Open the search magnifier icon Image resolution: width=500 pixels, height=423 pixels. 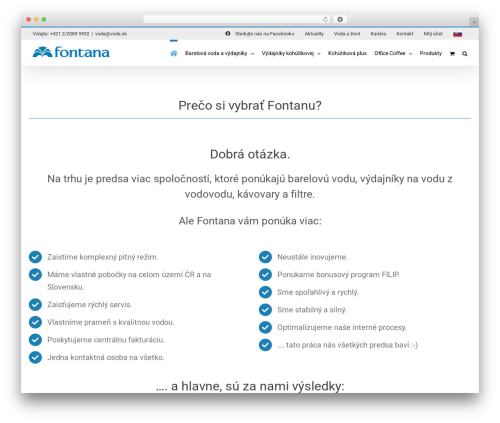[465, 54]
